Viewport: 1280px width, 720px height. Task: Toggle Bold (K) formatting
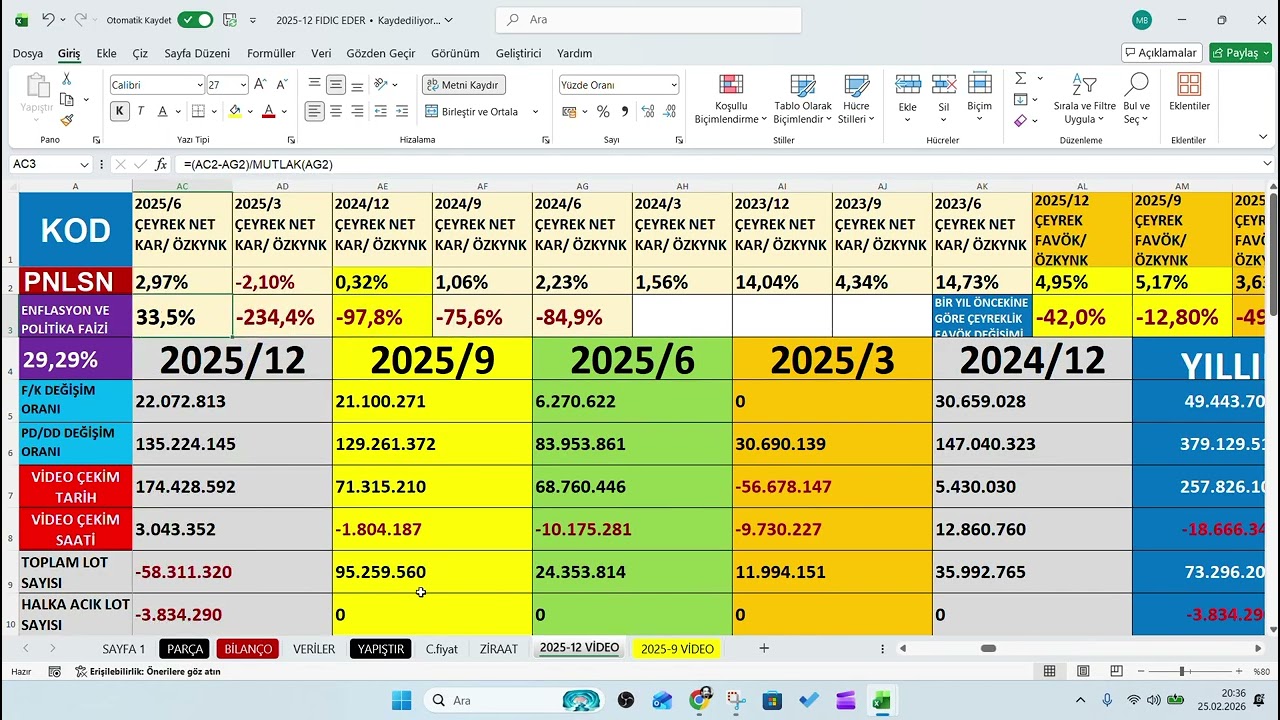[120, 111]
